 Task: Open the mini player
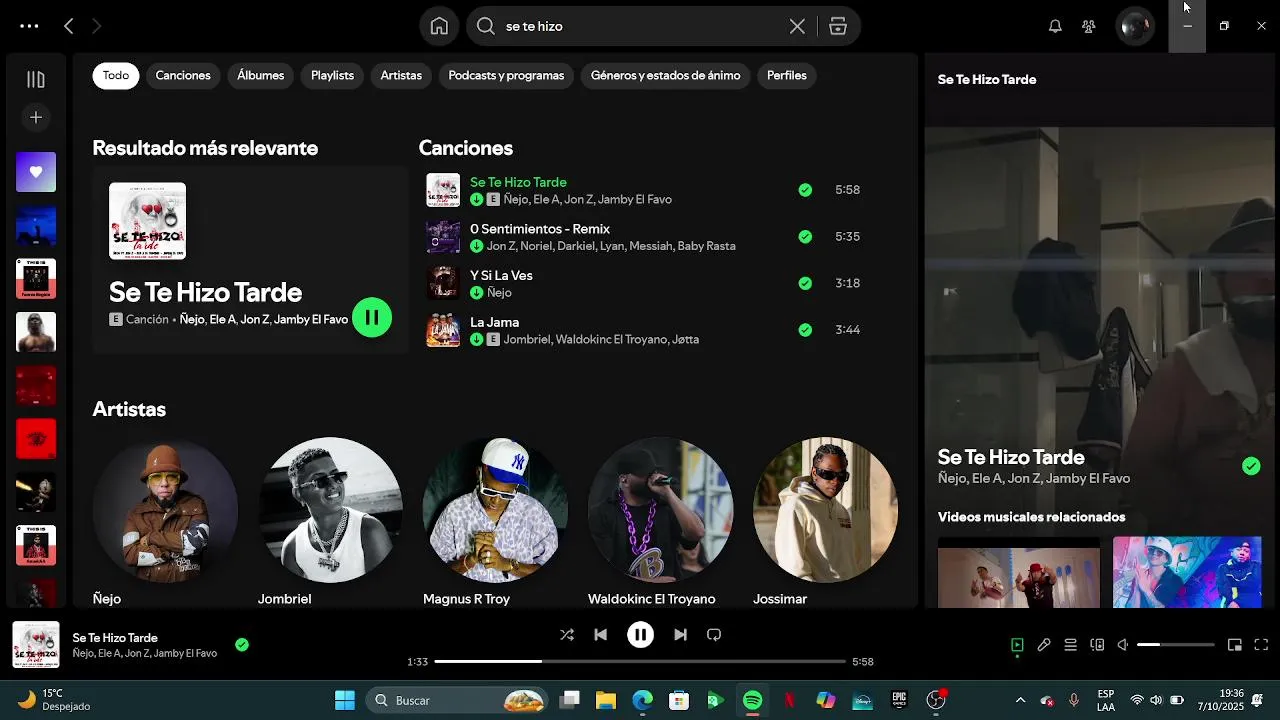(x=1235, y=645)
